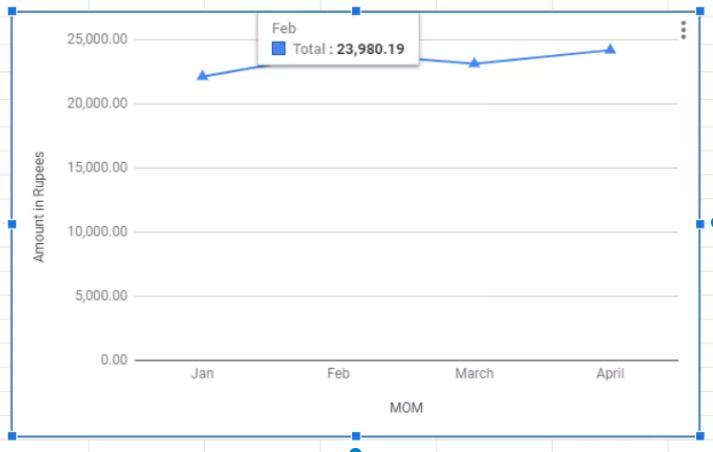Click the bottom-right corner resize handle
The width and height of the screenshot is (713, 452).
point(700,436)
